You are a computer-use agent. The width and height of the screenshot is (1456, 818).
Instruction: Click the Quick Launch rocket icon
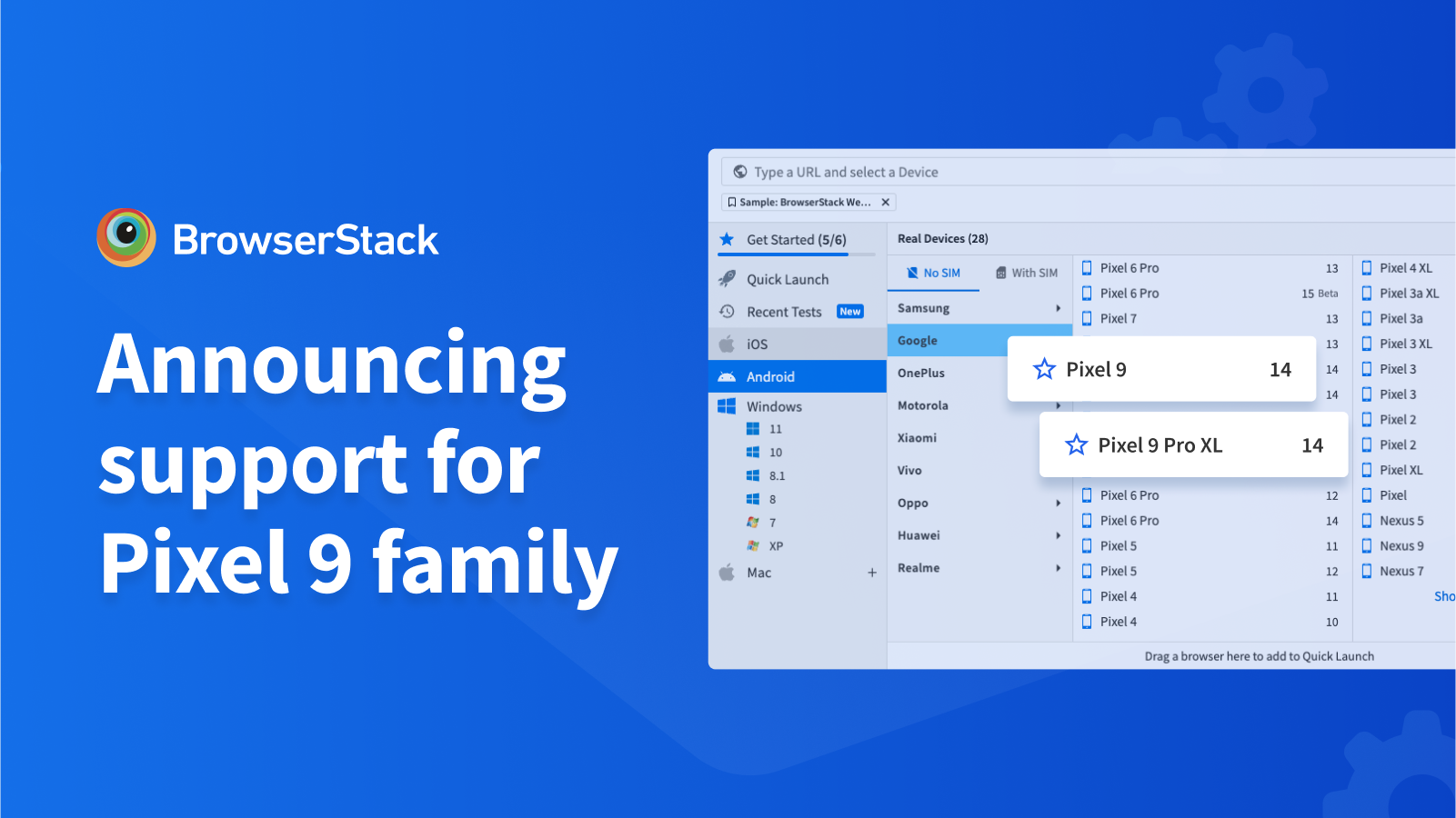(x=727, y=279)
